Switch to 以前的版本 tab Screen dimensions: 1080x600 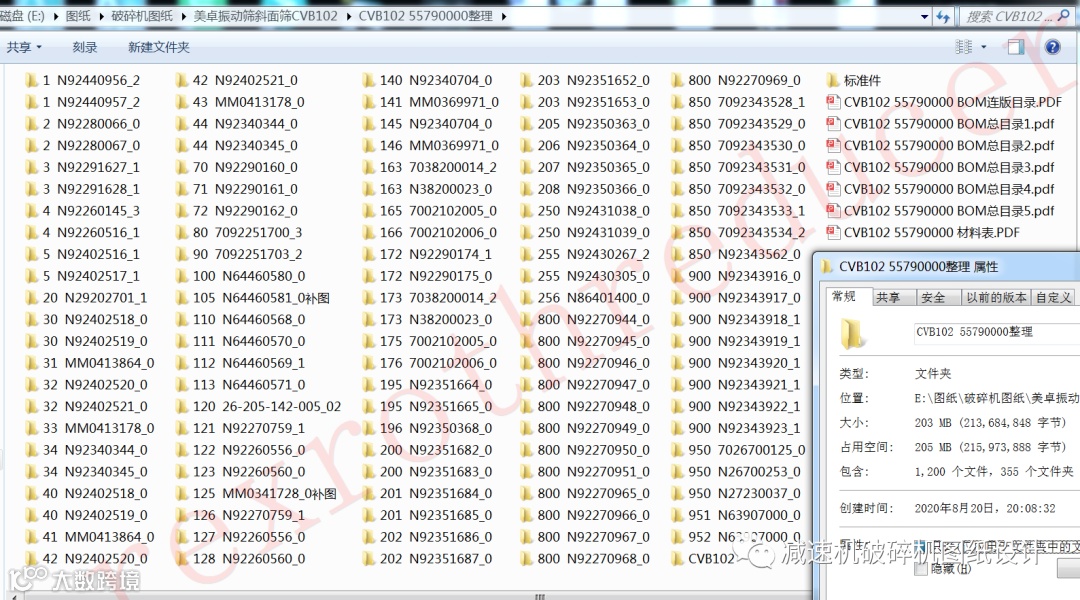996,298
